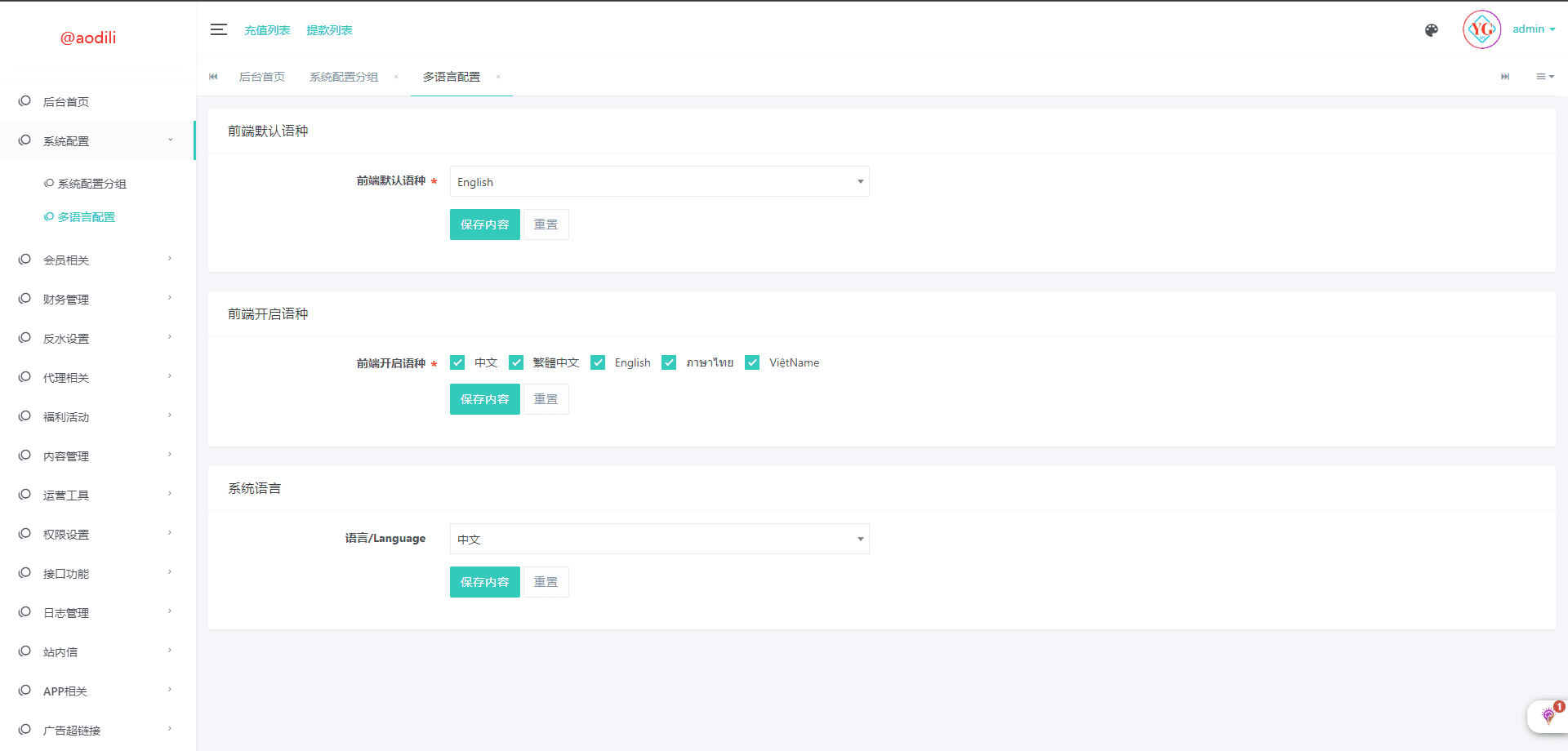Open the 充值列表 link
This screenshot has width=1568, height=751.
pos(267,30)
